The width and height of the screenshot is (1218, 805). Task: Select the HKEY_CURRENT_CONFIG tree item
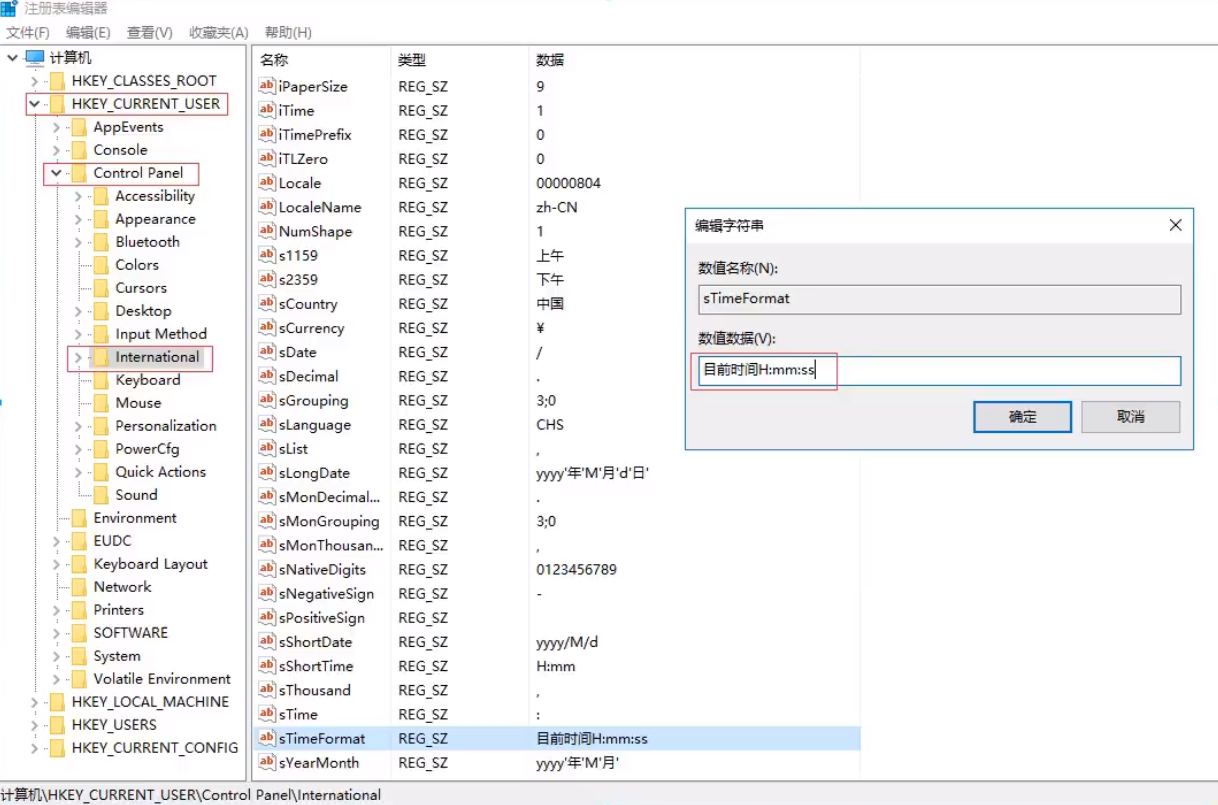tap(155, 748)
